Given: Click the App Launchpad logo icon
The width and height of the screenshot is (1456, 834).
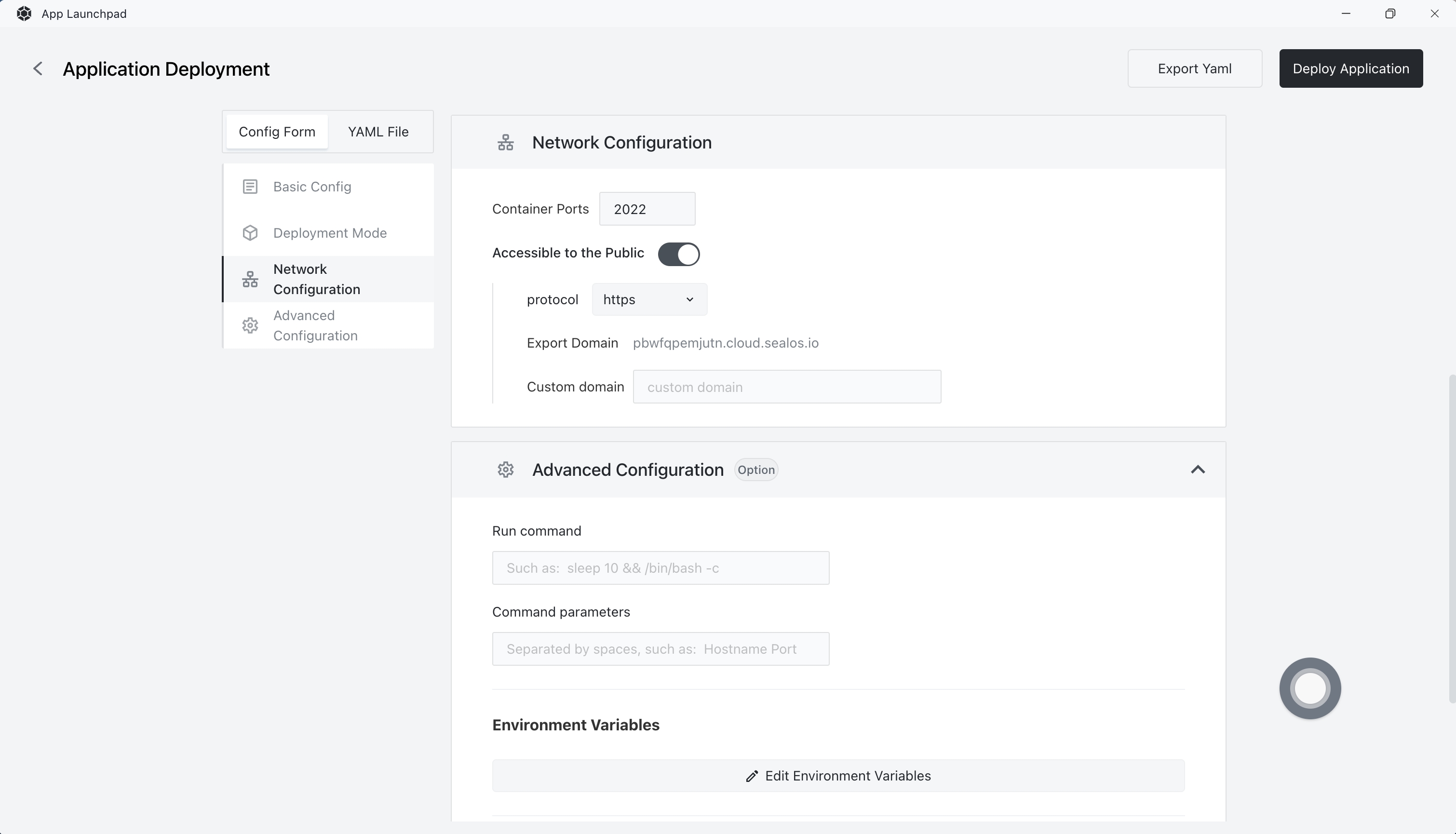Looking at the screenshot, I should pos(24,14).
